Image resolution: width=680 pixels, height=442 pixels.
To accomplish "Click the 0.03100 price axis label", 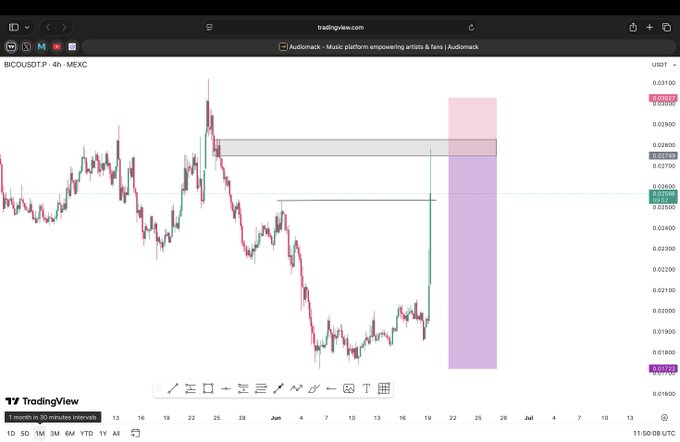I will 664,83.
